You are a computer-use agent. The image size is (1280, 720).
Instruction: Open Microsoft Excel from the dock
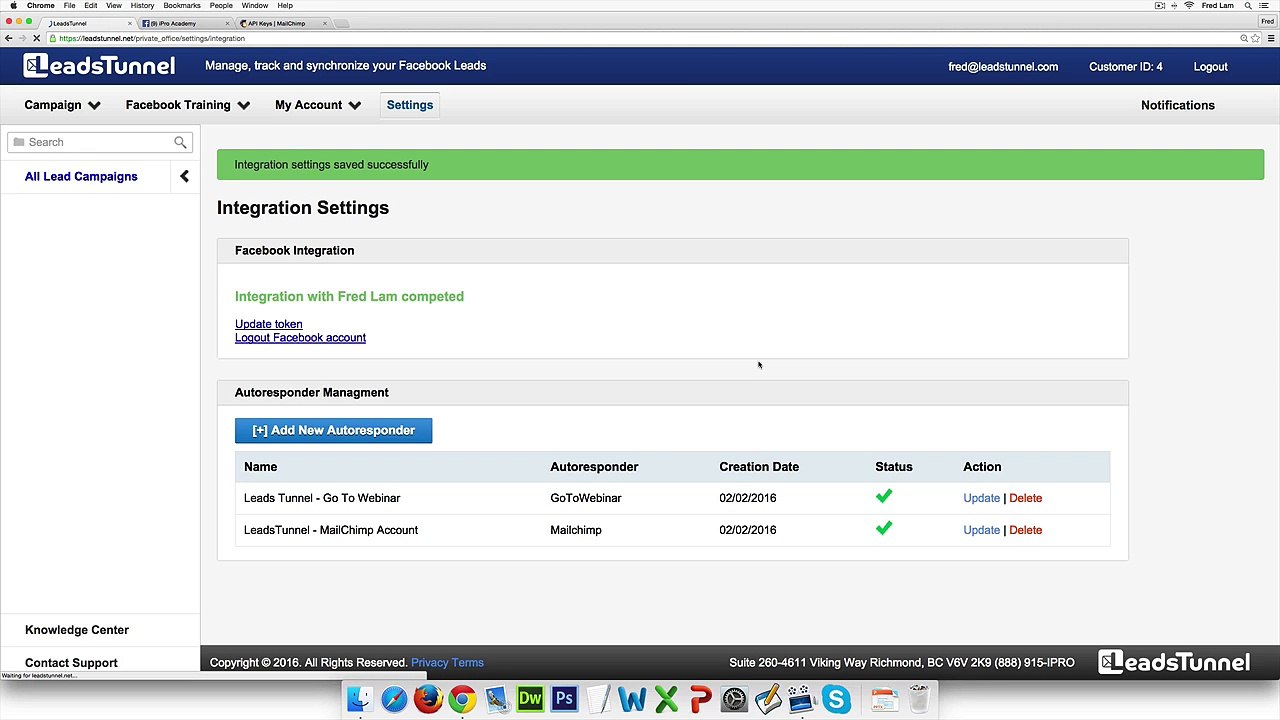point(666,699)
